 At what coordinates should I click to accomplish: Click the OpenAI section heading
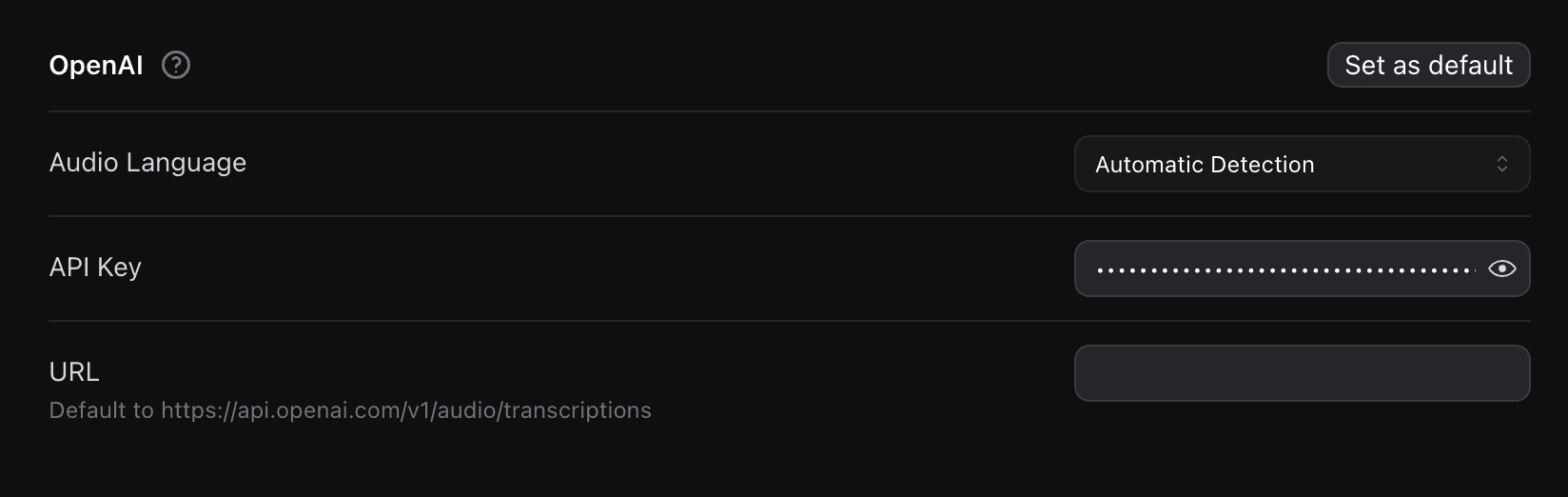coord(96,65)
